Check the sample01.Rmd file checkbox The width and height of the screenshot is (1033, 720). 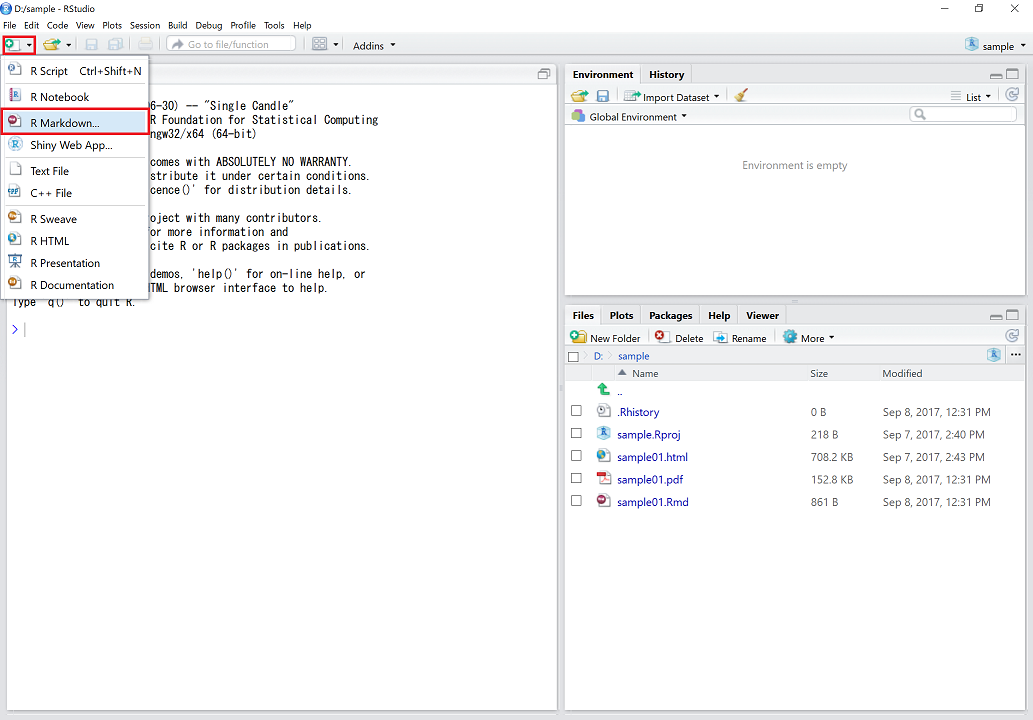tap(576, 501)
